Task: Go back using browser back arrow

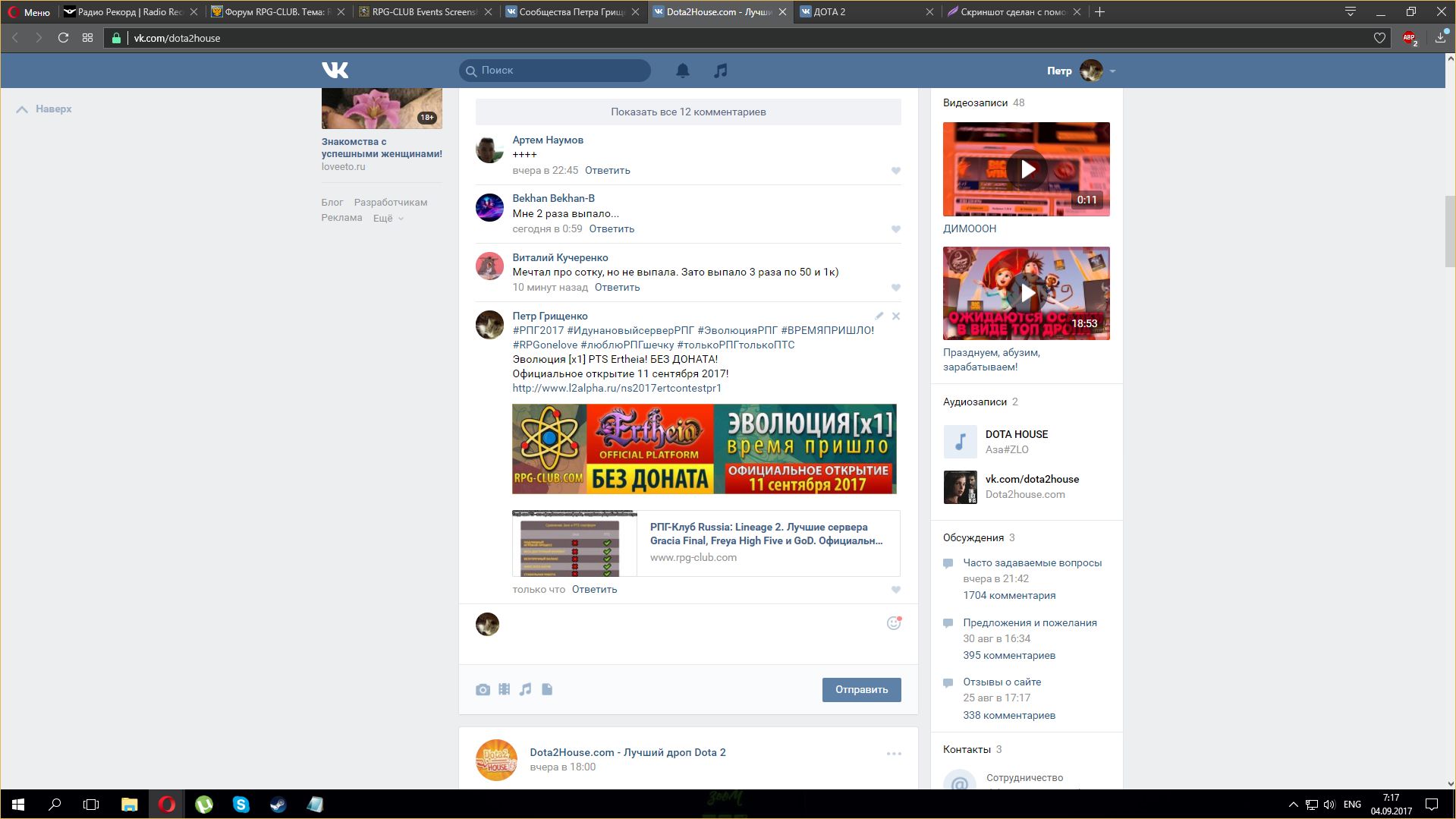Action: click(14, 38)
